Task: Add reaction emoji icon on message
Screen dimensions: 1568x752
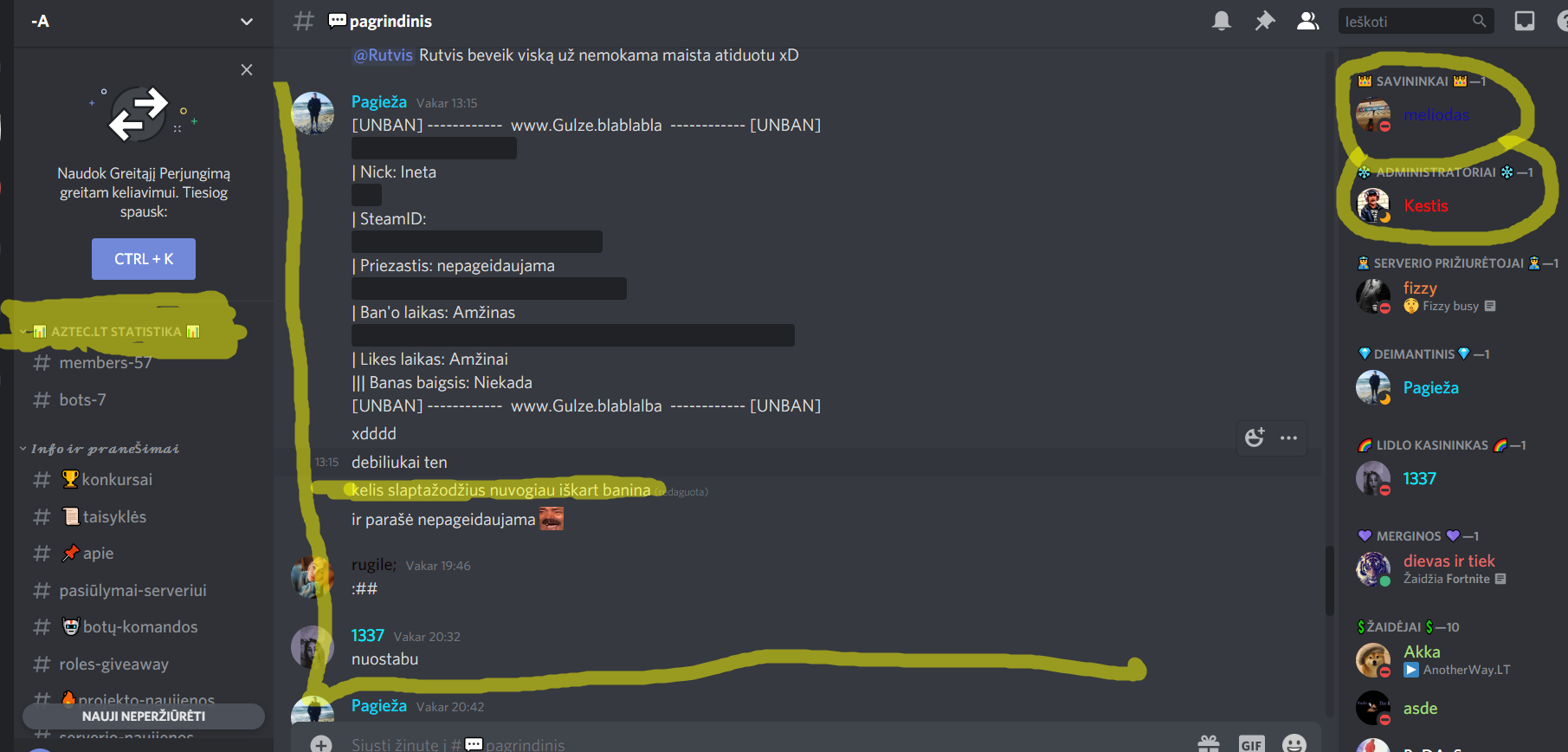Action: (1255, 438)
